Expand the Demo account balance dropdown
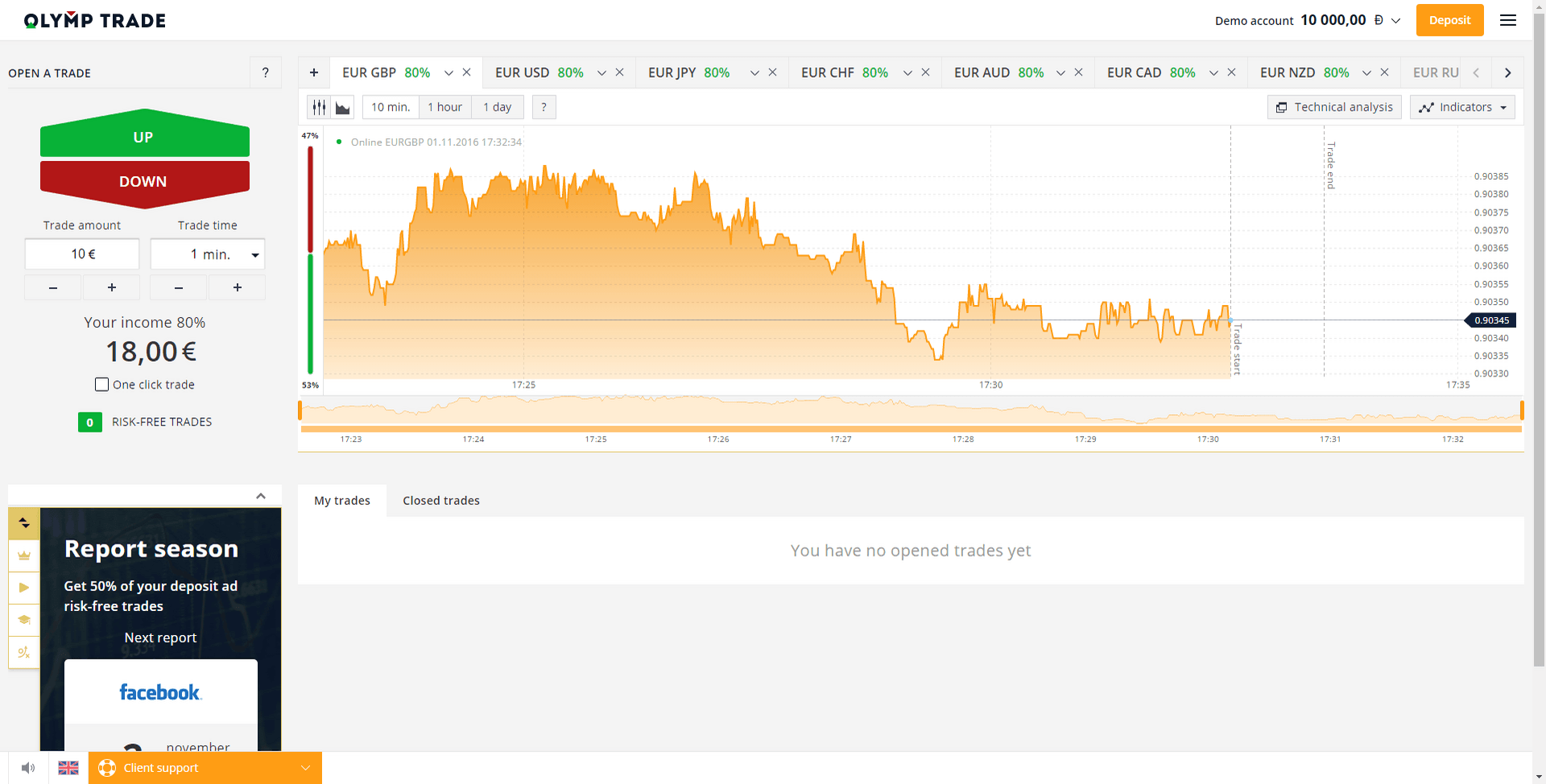1546x784 pixels. pos(1396,21)
